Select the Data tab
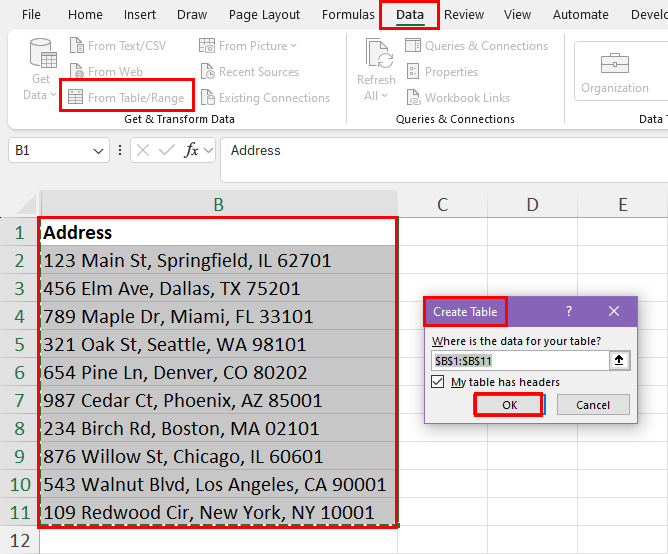Screen dimensions: 668x554 click(409, 14)
